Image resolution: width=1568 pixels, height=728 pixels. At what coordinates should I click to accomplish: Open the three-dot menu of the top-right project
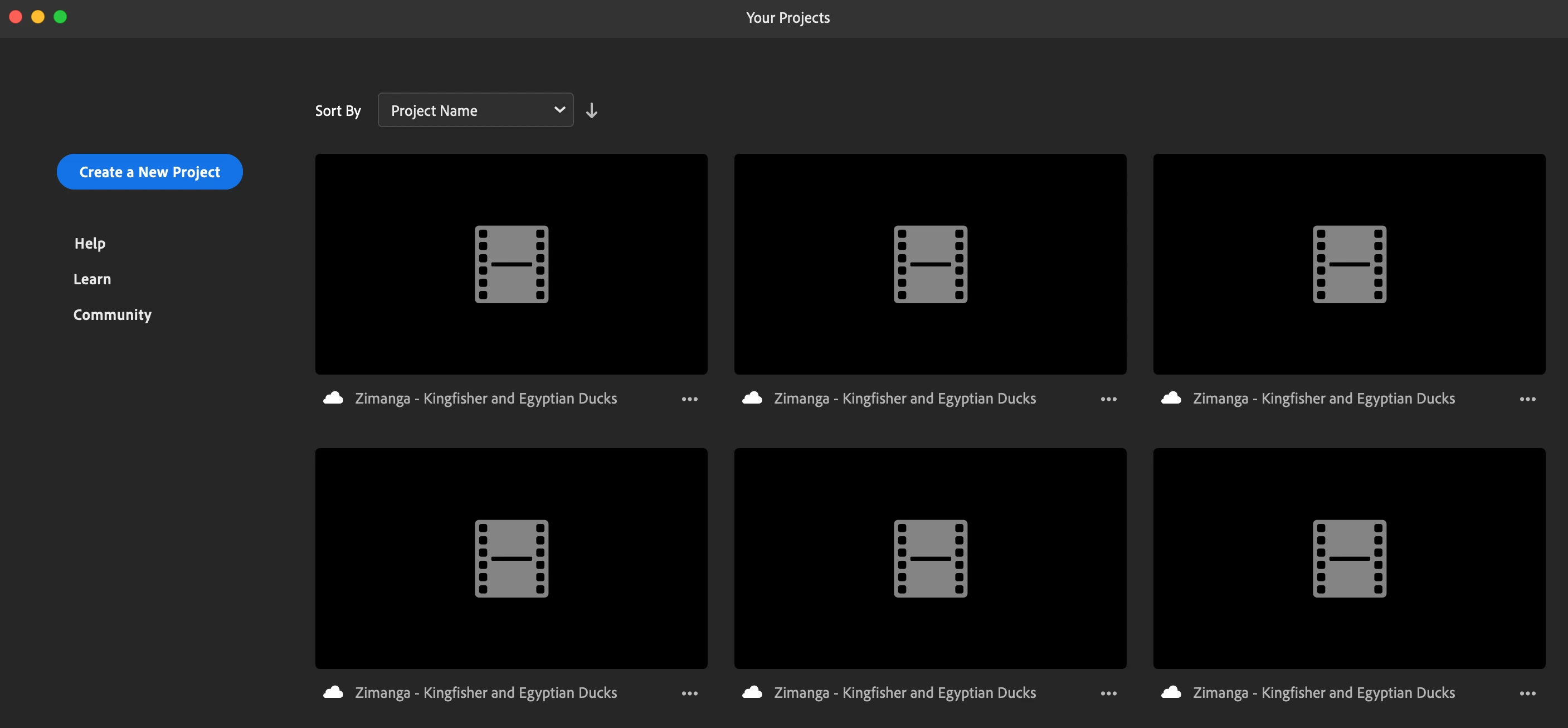pos(1527,399)
